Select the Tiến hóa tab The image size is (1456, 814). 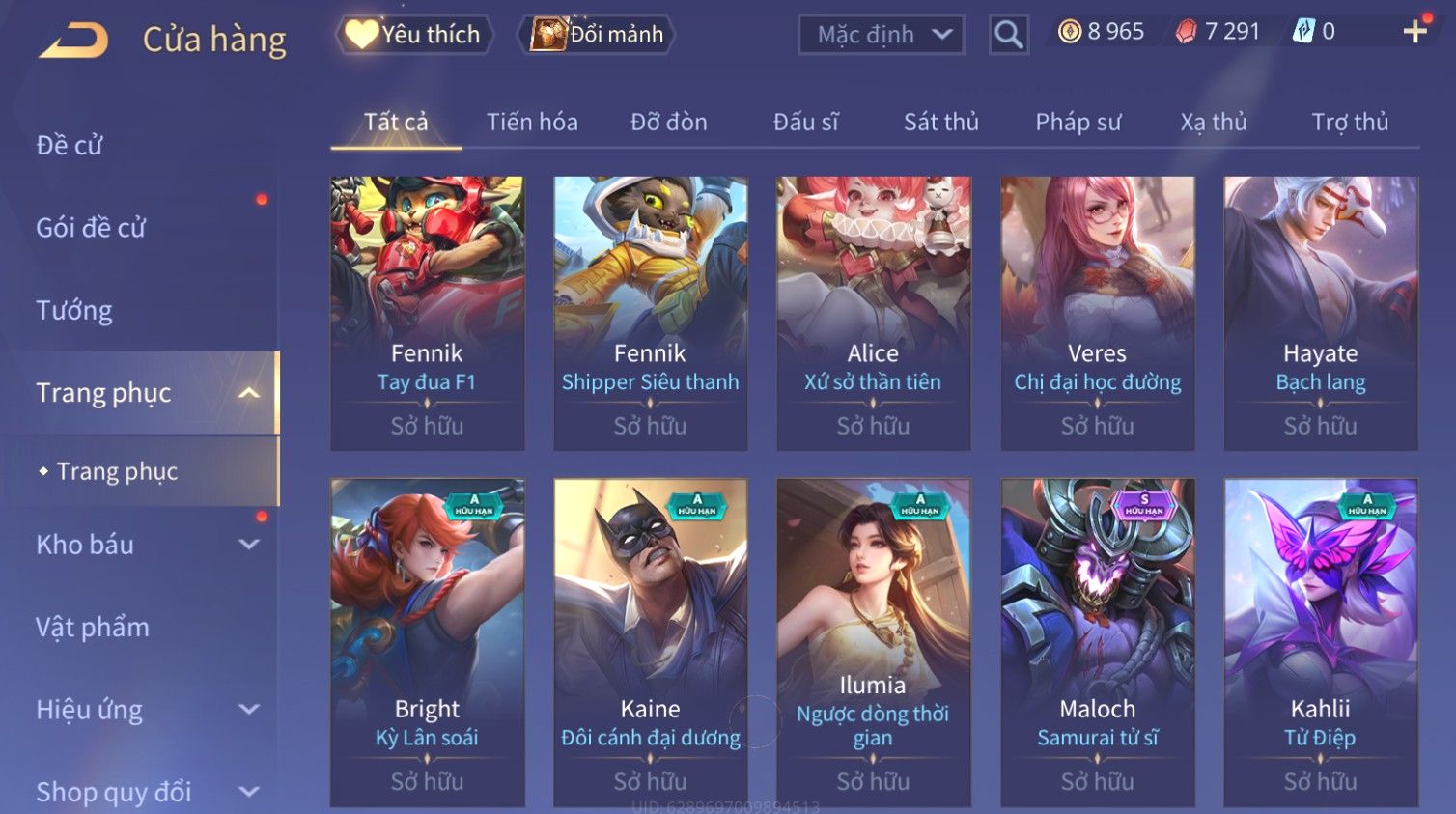pos(532,123)
